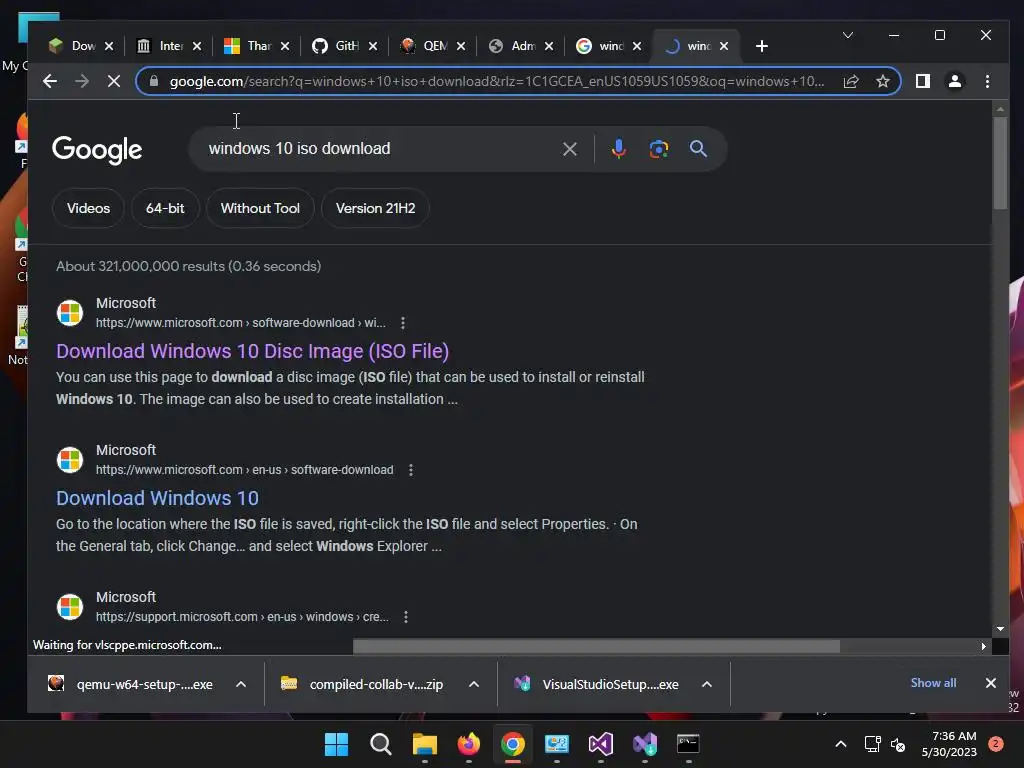Share this page icon in address bar

tap(851, 81)
